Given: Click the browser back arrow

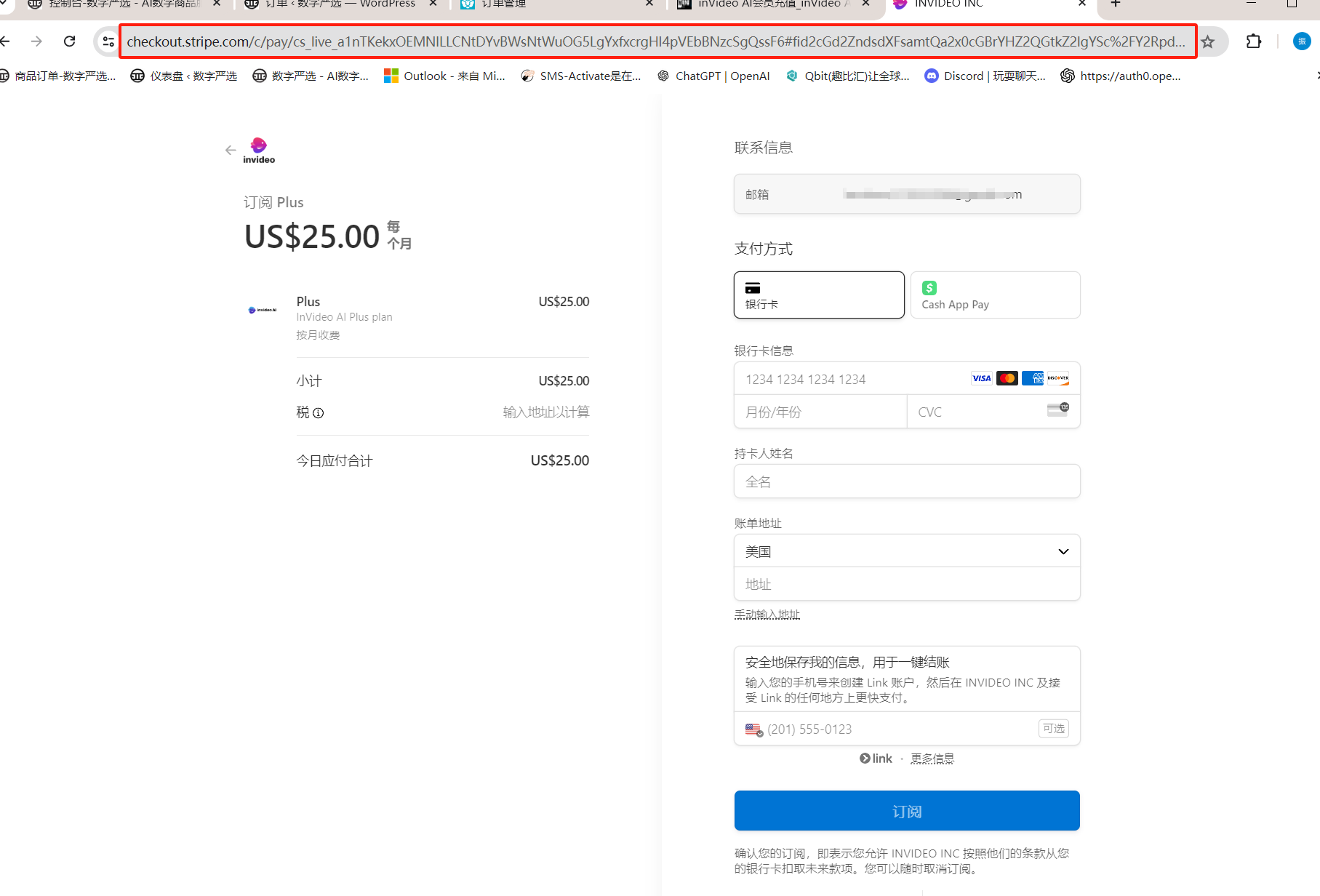Looking at the screenshot, I should 5,41.
